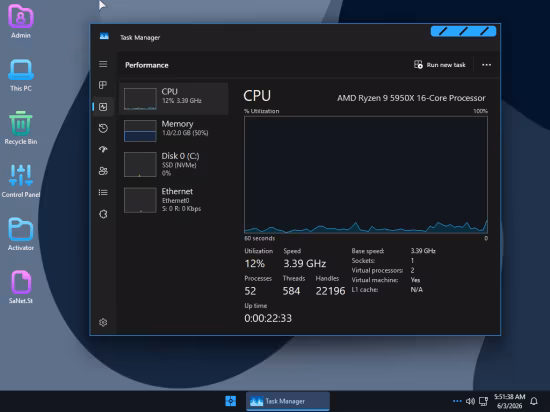Open the notification bell icon
550x412 pixels.
534,401
